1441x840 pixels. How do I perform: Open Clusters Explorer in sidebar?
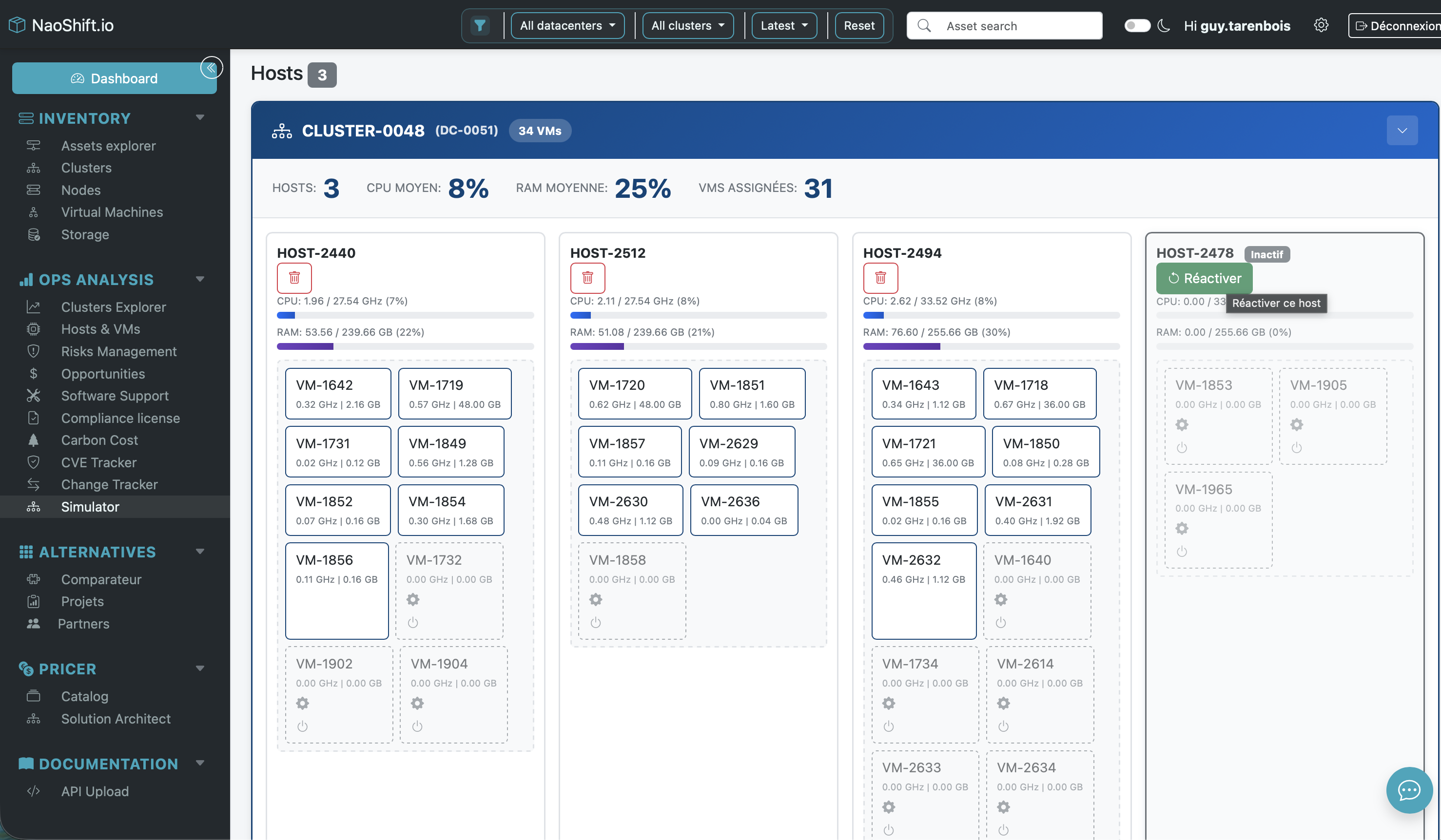coord(113,307)
